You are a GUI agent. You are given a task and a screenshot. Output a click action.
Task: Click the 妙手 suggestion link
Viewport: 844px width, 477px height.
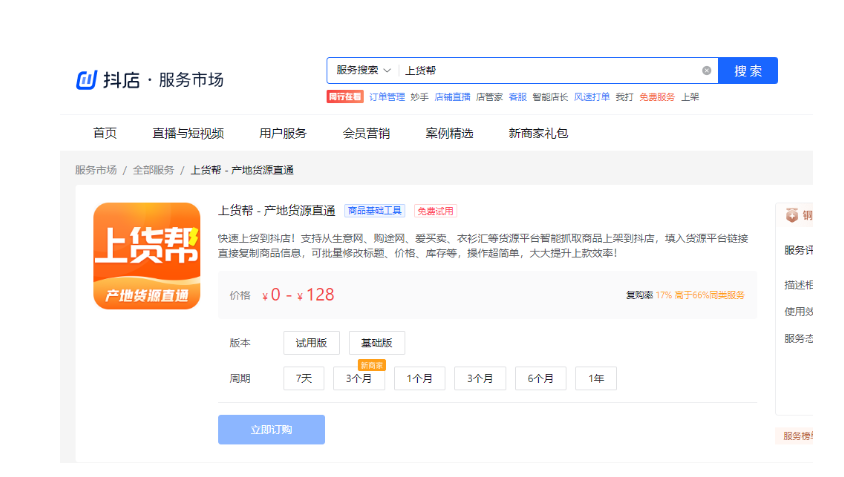419,97
